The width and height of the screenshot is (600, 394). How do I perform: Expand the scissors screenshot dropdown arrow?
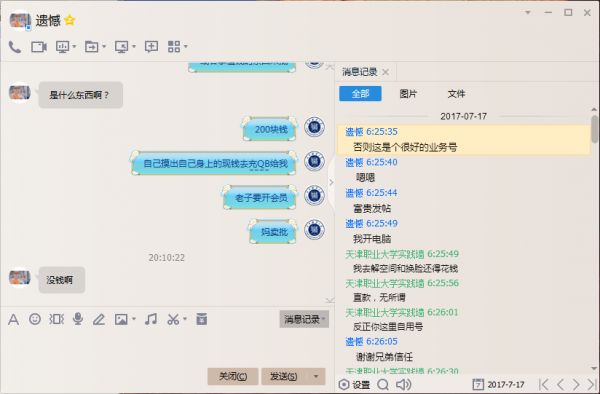click(185, 319)
